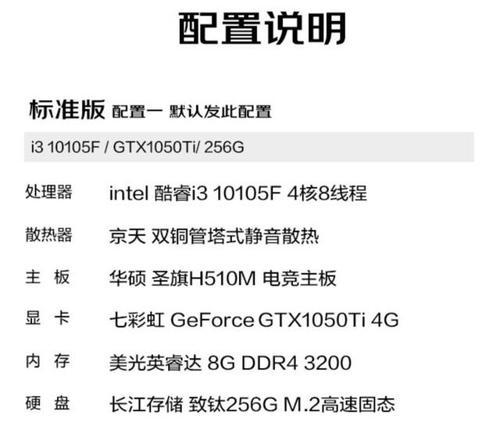
Task: Click the 华硕 圣旗H510M 电竞主板 spec
Action: pos(223,278)
